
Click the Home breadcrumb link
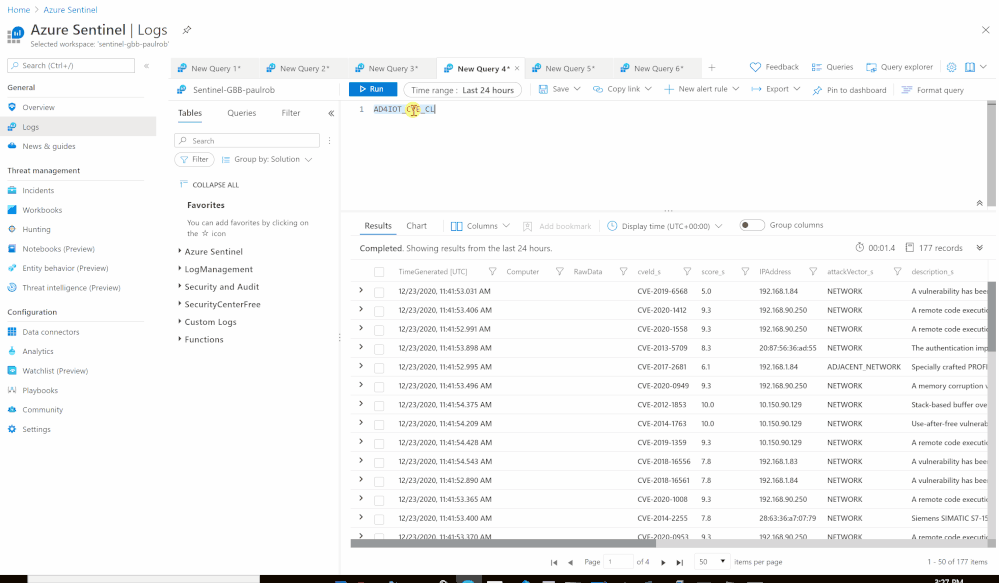coord(18,10)
